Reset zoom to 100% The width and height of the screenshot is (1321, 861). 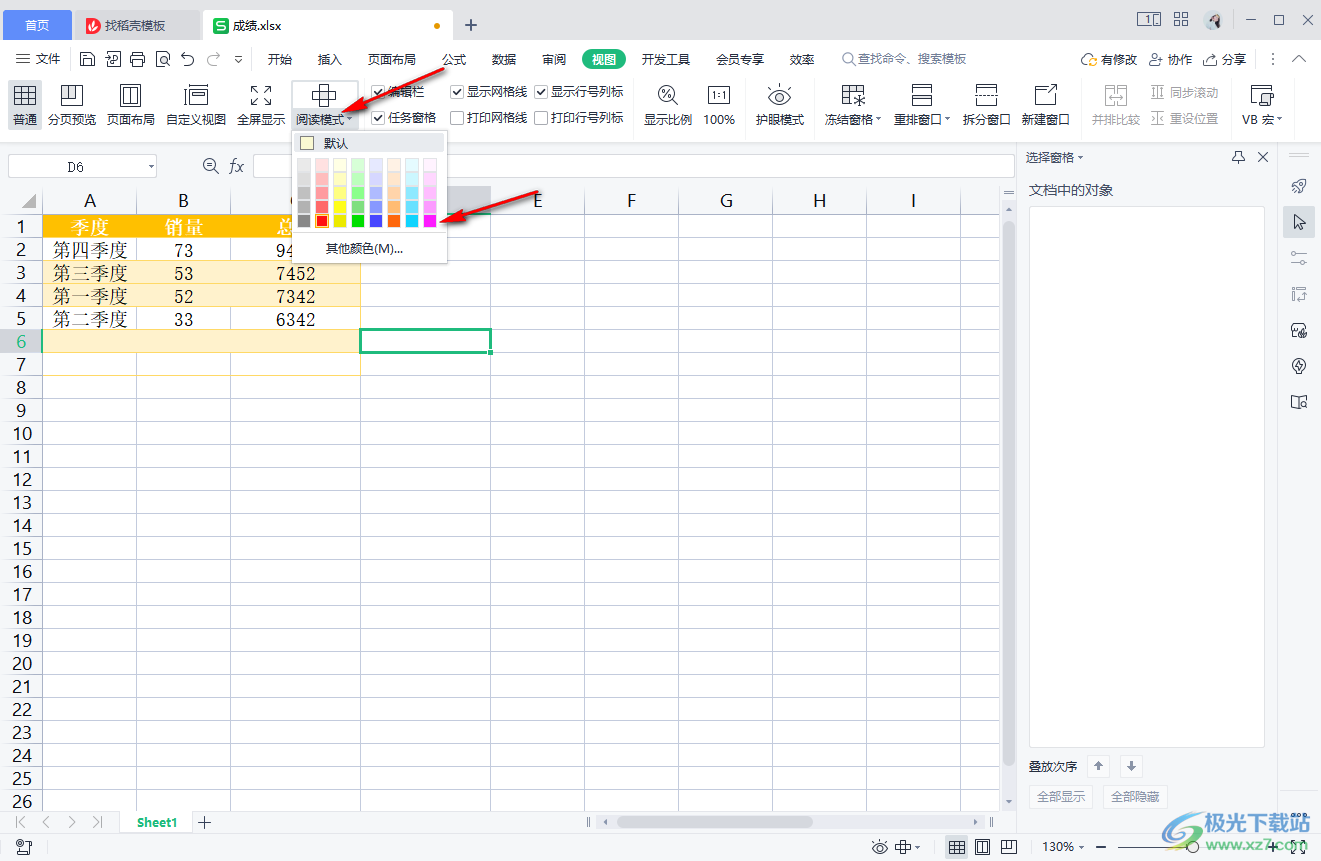point(719,105)
